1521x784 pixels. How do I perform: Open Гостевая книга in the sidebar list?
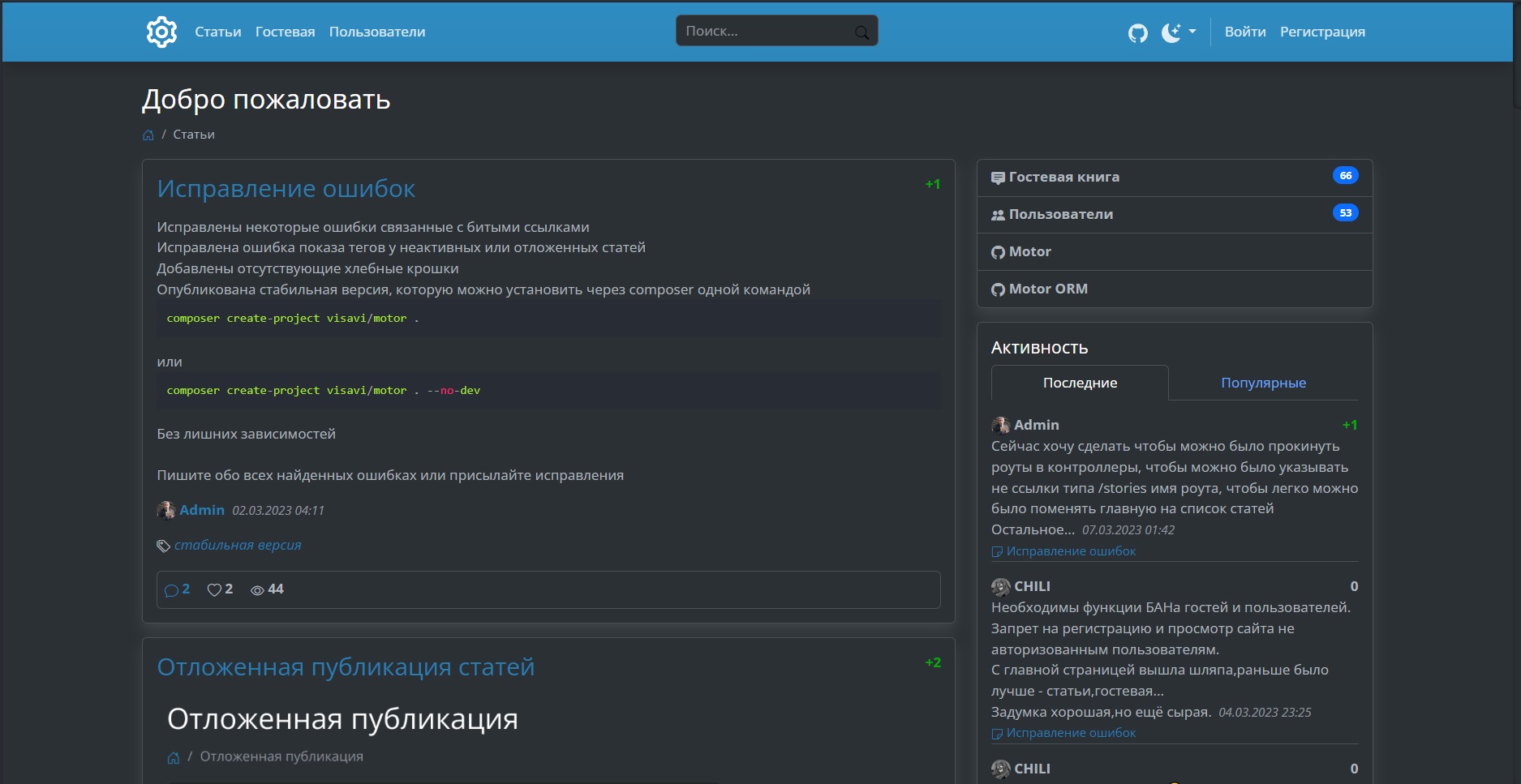pyautogui.click(x=1063, y=177)
